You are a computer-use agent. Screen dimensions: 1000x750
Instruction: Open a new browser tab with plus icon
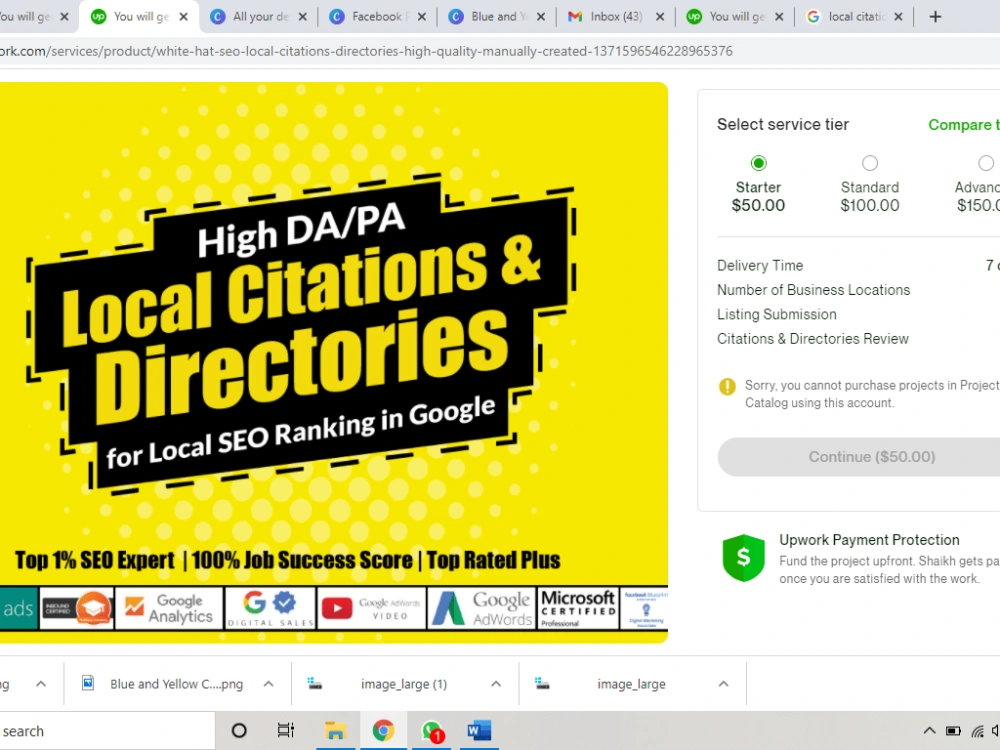click(935, 17)
